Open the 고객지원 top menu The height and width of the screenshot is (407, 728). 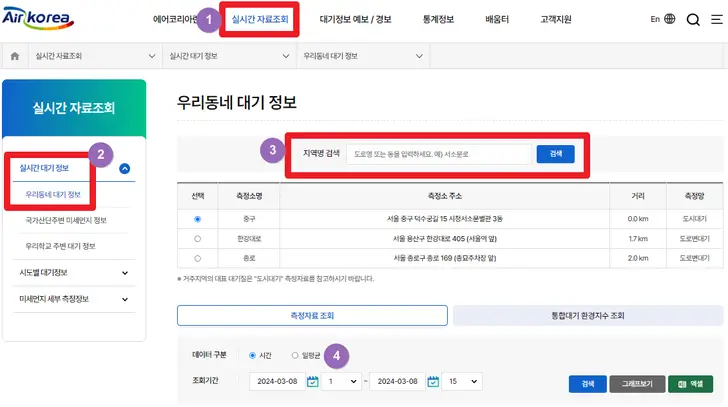pyautogui.click(x=556, y=19)
